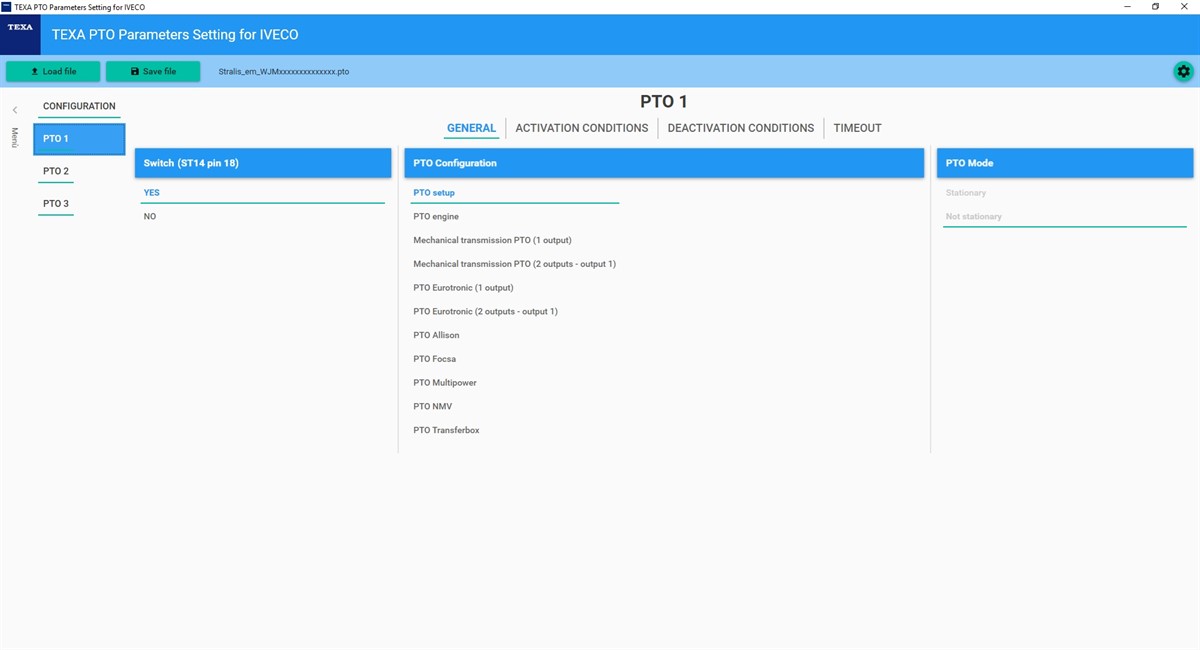The width and height of the screenshot is (1200, 650).
Task: Click the loaded file name Stralis_em_WJM
Action: tap(284, 72)
